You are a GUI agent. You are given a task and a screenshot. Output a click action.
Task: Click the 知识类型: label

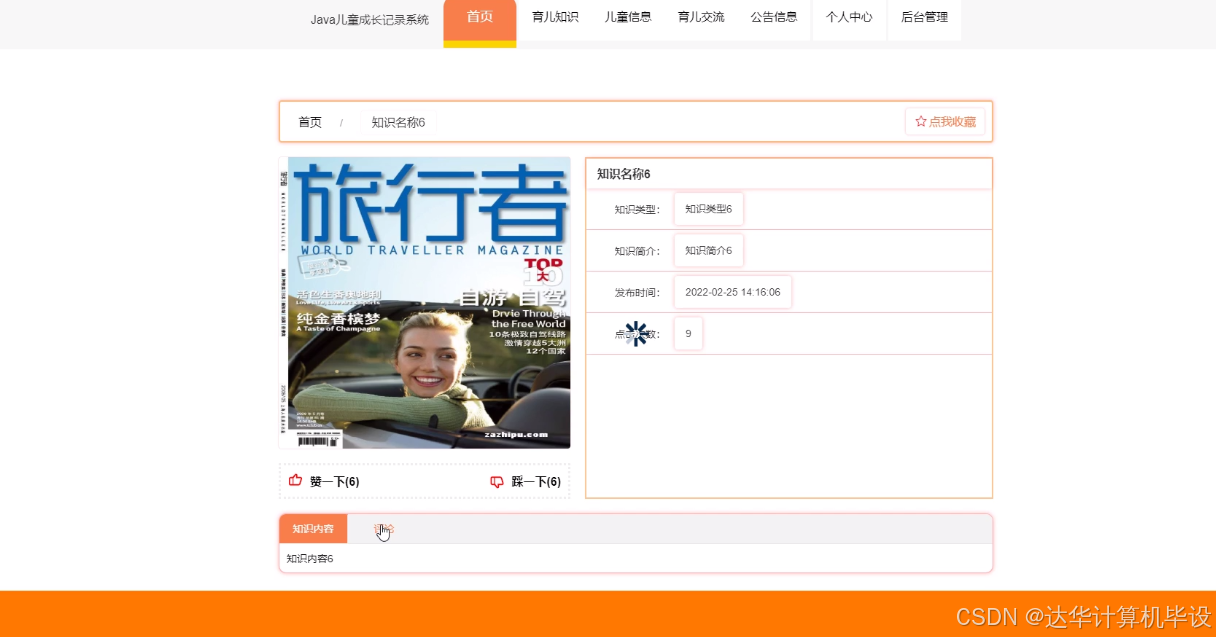(637, 210)
